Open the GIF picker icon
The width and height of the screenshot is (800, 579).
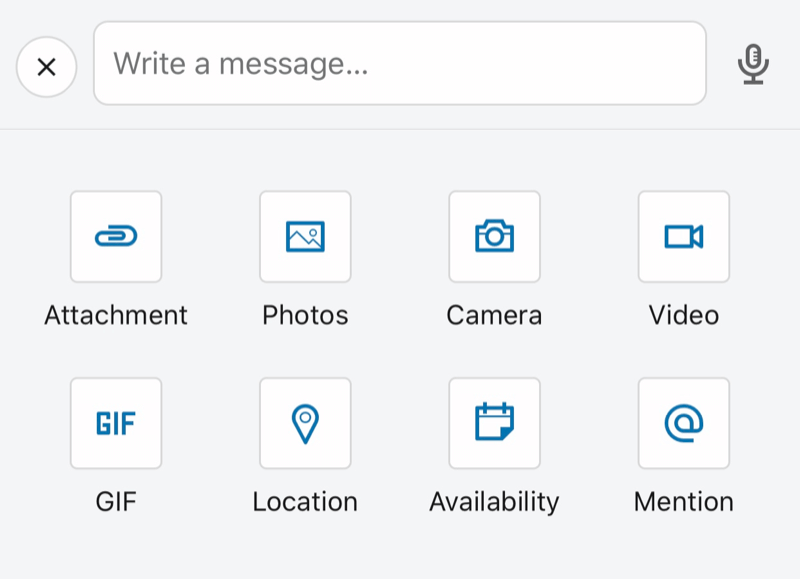(x=116, y=423)
